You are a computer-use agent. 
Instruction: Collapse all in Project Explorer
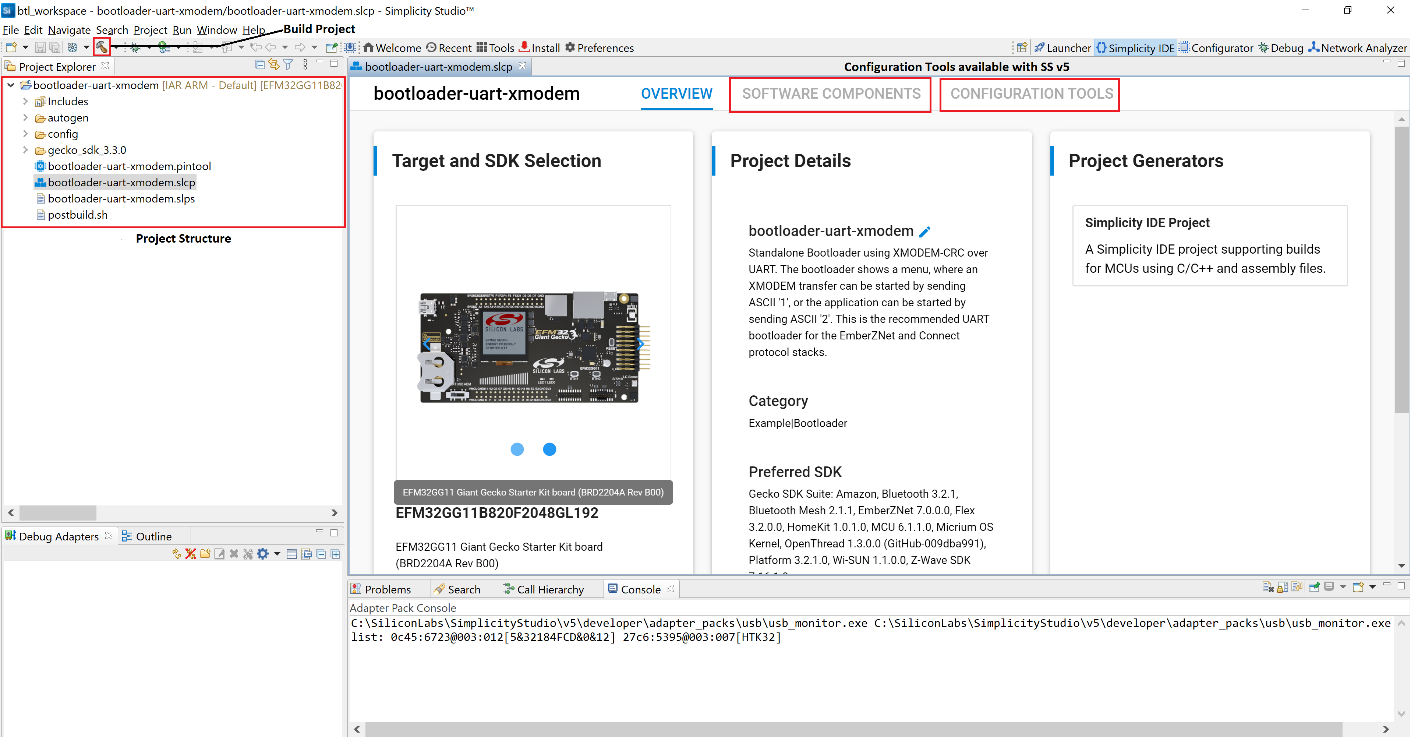(258, 66)
